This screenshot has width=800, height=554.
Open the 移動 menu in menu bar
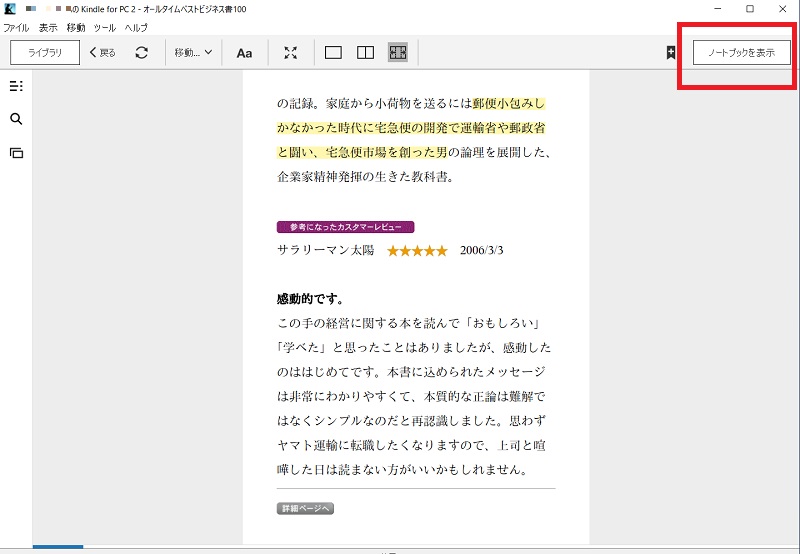pos(76,28)
